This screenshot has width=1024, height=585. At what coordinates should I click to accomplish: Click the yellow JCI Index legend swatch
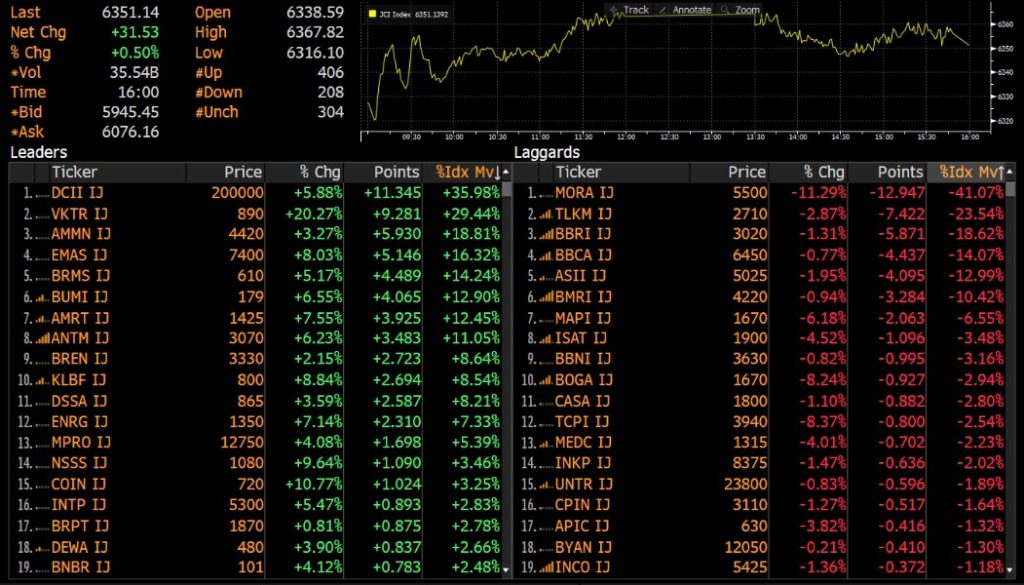pos(372,14)
